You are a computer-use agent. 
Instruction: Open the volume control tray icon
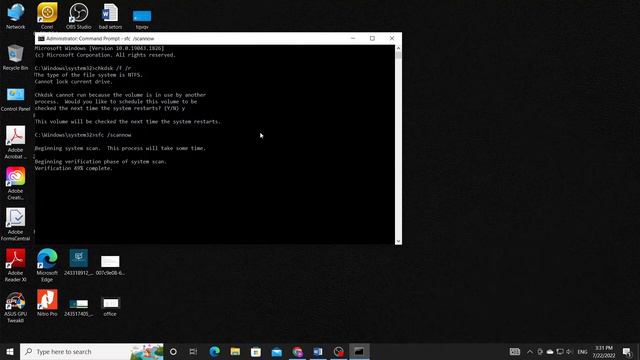coord(569,351)
